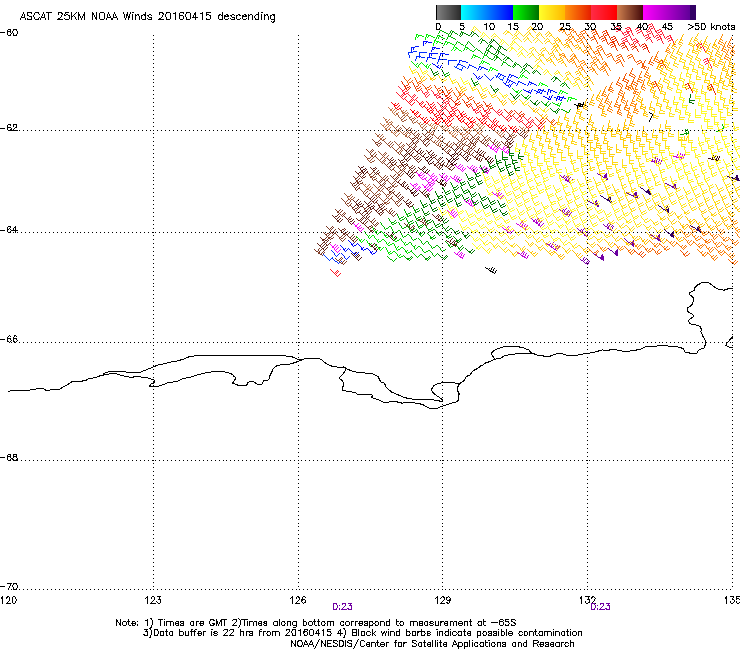
Task: Click the green 15-20 knots legend segment
Action: click(x=526, y=12)
